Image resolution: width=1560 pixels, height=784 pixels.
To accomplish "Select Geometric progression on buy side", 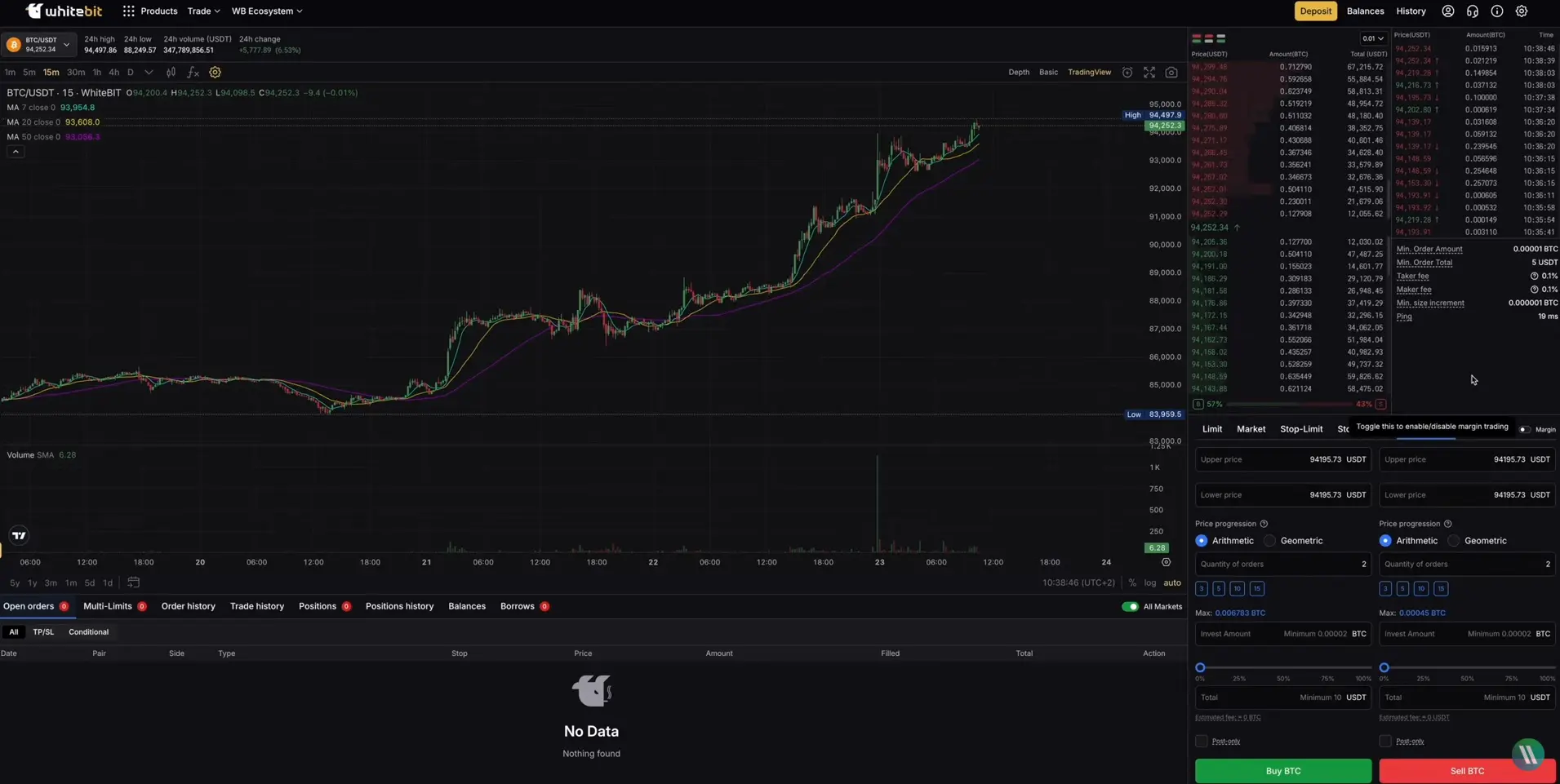I will [1269, 541].
